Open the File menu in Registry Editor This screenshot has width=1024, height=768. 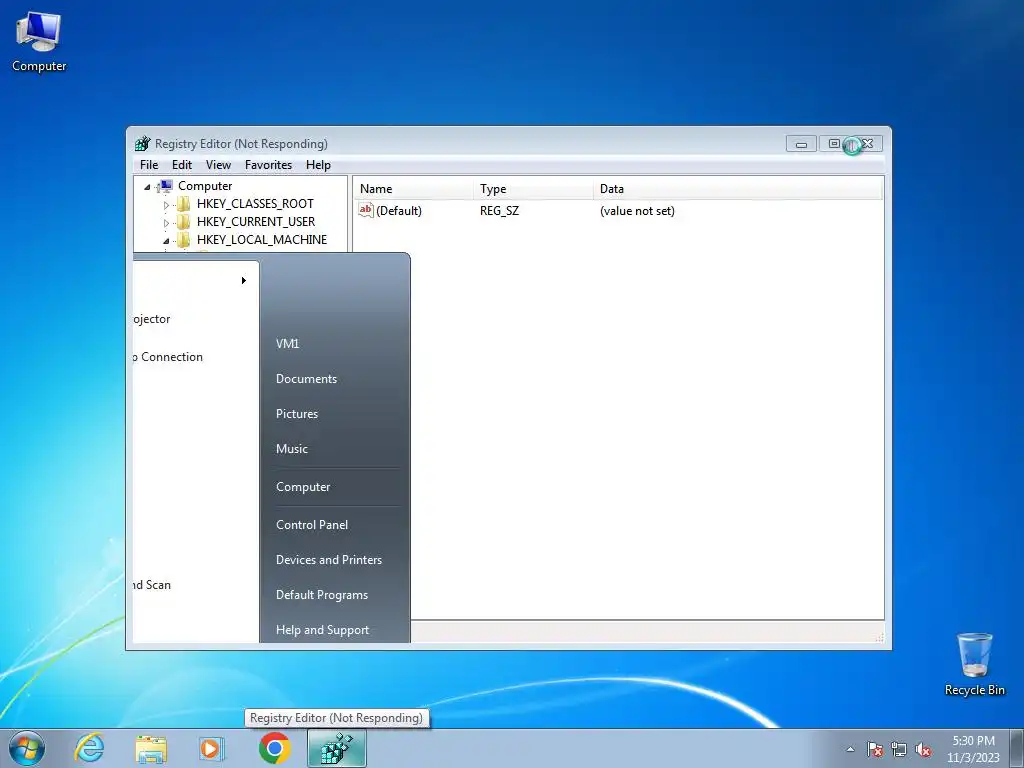(x=149, y=165)
